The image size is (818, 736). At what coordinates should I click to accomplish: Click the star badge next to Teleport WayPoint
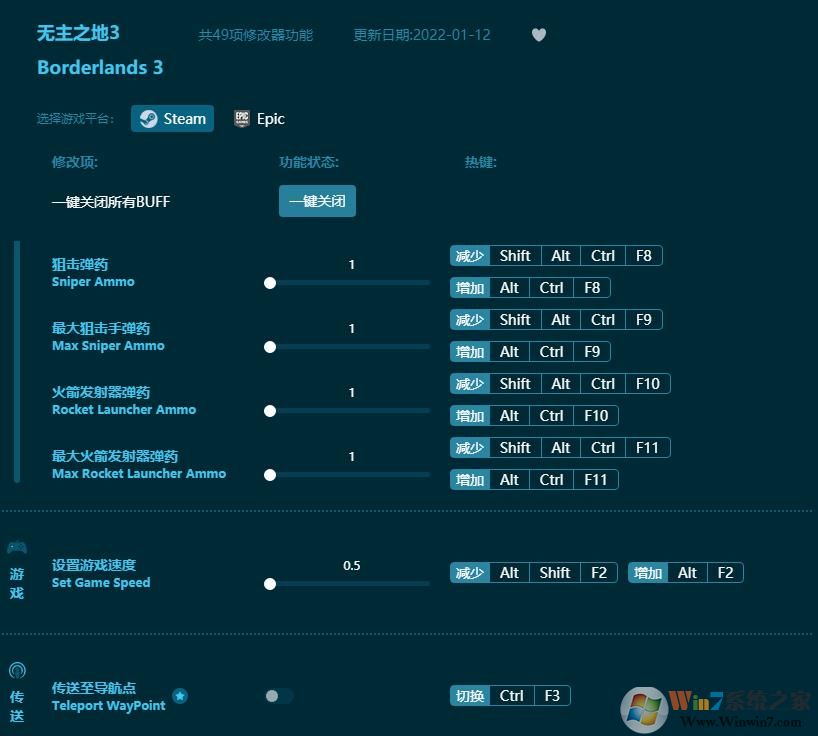click(x=180, y=696)
